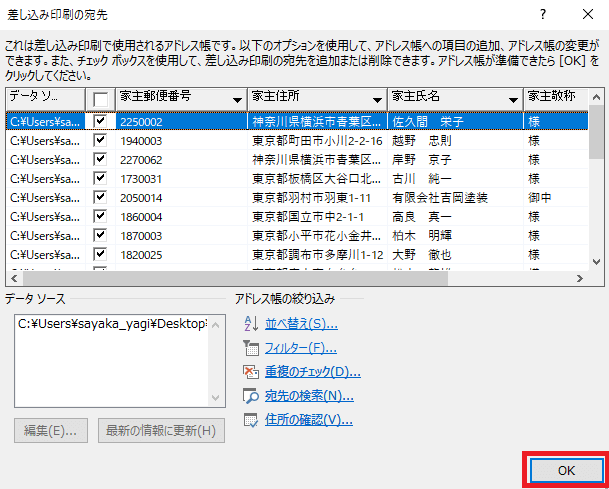609x489 pixels.
Task: Uncheck the row for 越野 忠則
Action: (100, 140)
